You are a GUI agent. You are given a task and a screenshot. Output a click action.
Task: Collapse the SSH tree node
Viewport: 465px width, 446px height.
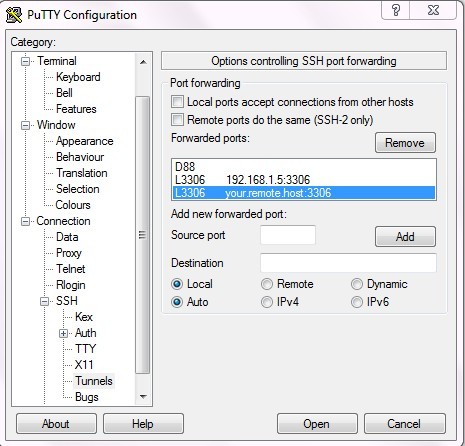44,301
